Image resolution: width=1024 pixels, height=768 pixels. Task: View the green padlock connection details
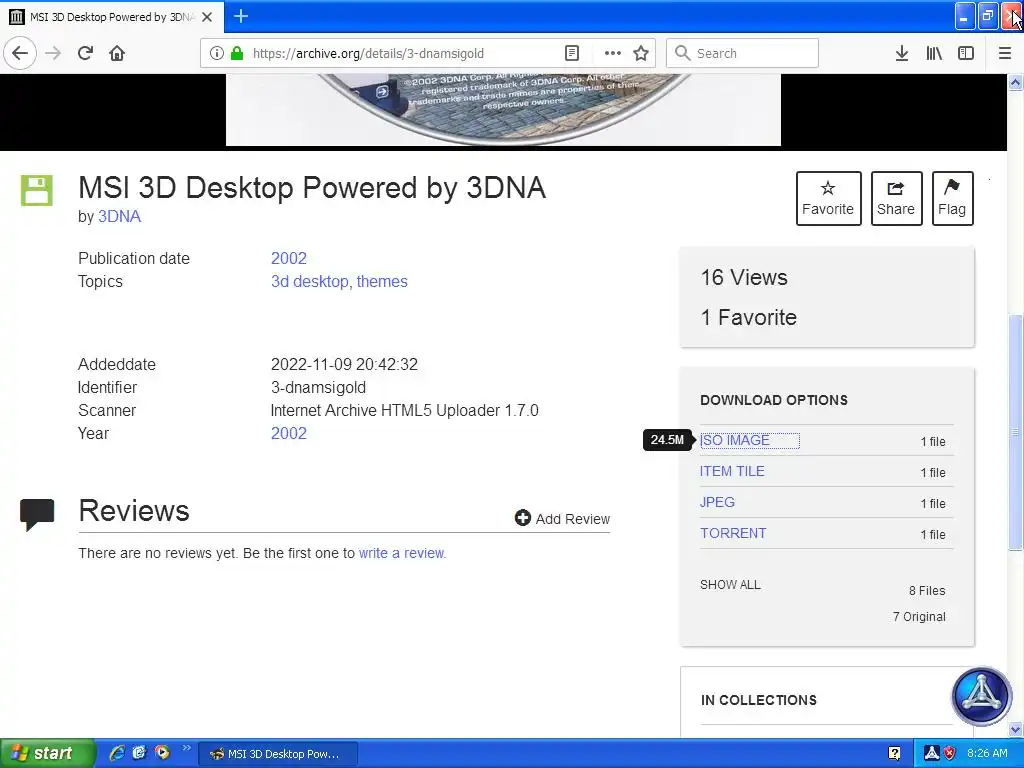tap(237, 54)
